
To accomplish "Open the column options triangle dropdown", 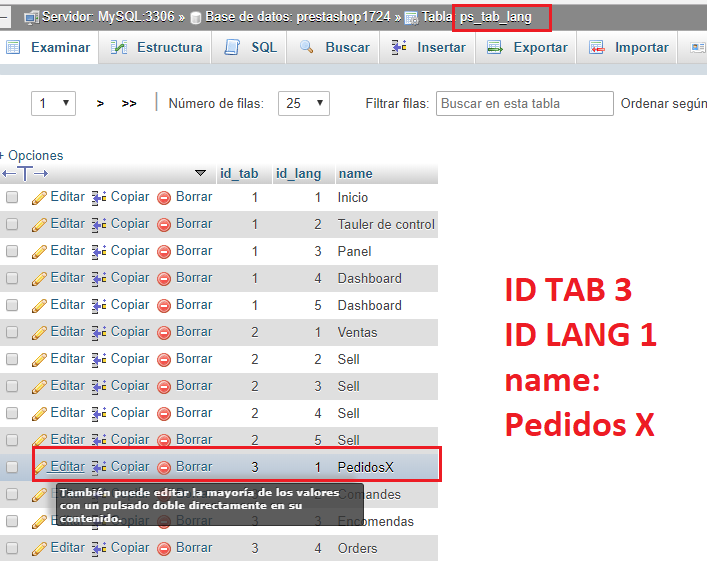I will [200, 173].
